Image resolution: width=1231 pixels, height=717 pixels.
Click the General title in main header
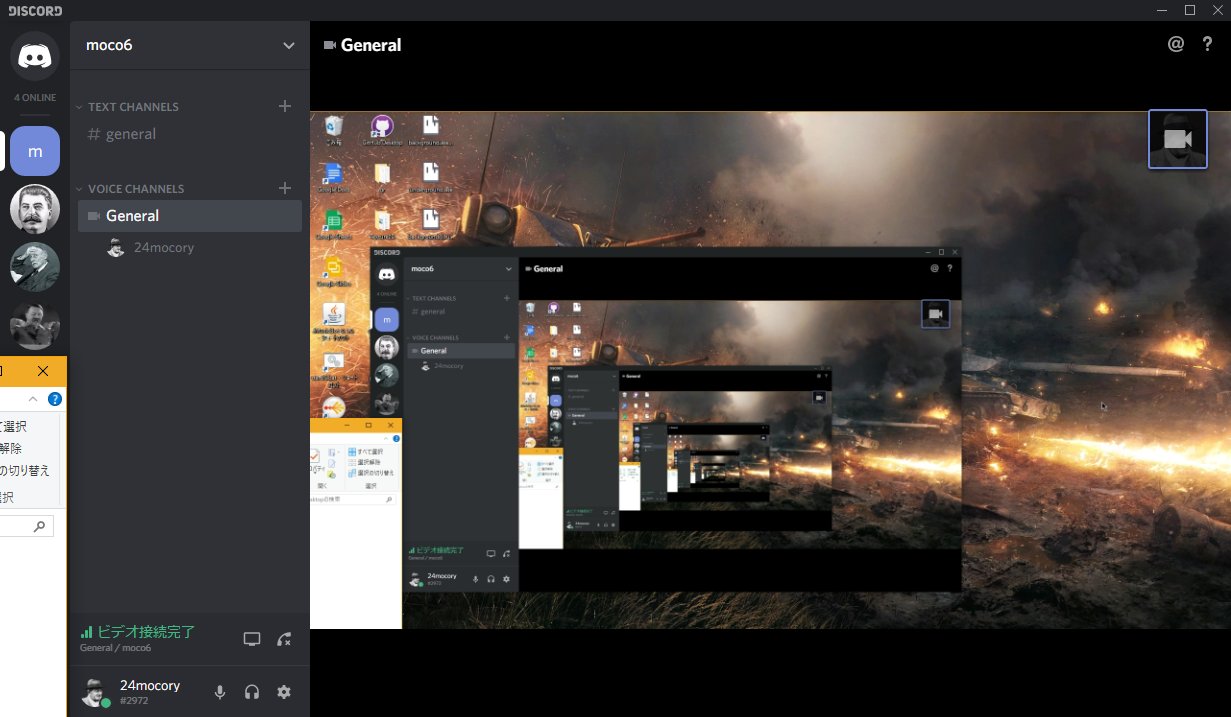tap(371, 45)
